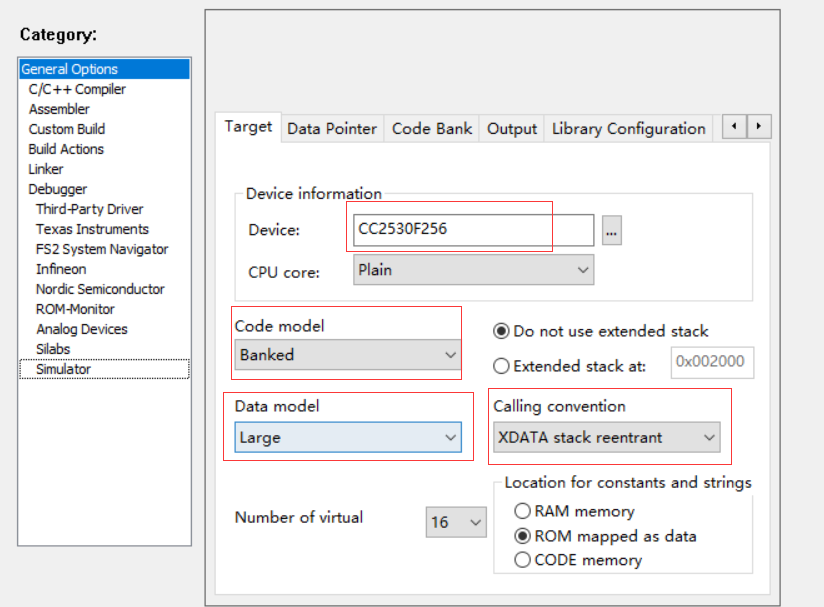Switch to Library Configuration tab
The width and height of the screenshot is (824, 607).
(628, 128)
